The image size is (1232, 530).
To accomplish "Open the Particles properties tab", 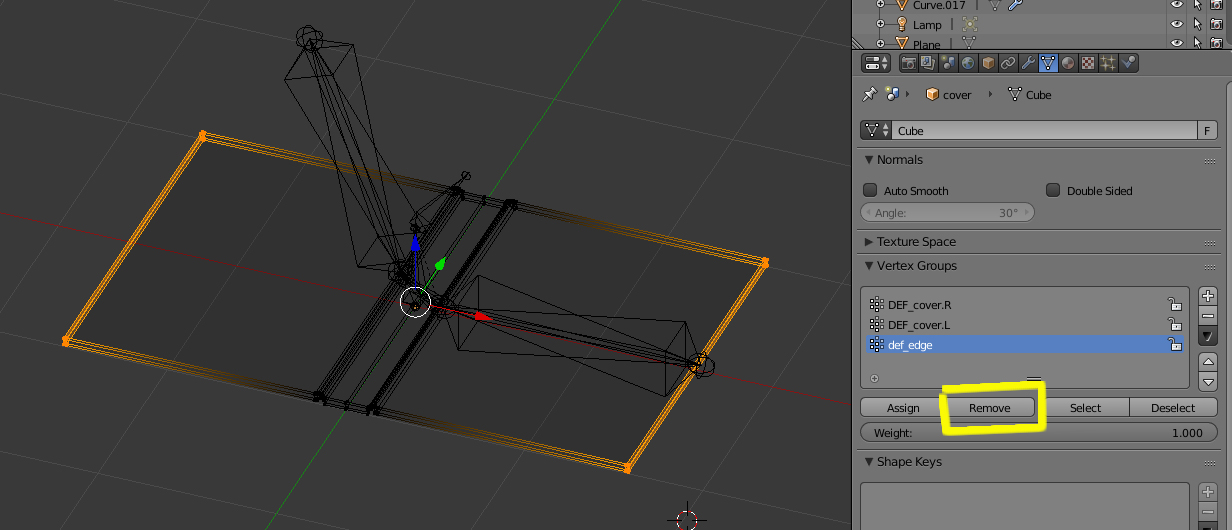I will click(1108, 64).
